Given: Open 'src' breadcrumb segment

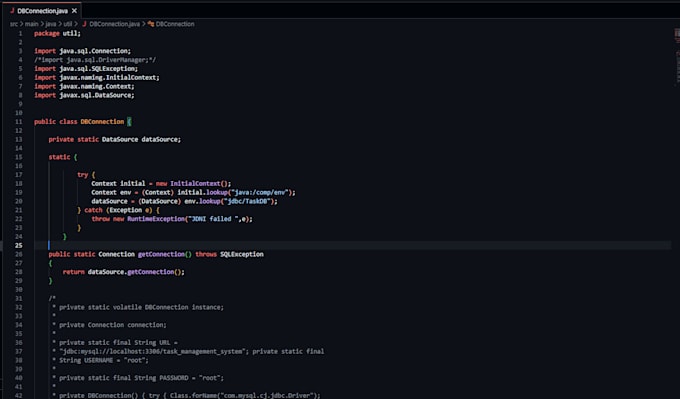Looking at the screenshot, I should [14, 24].
